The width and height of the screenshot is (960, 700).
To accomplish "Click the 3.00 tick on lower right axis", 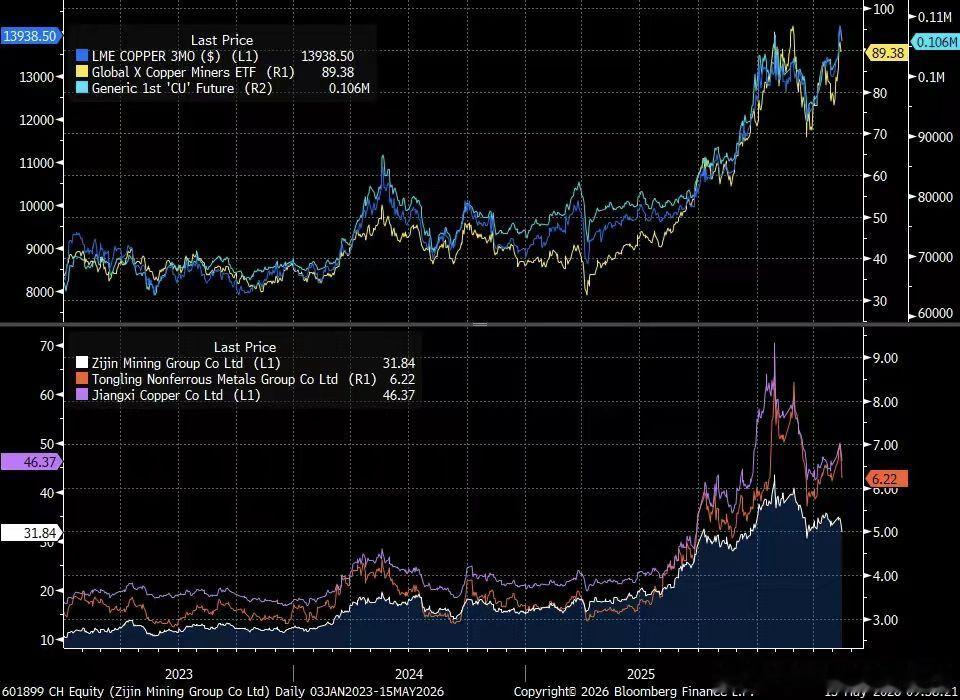I will point(885,620).
